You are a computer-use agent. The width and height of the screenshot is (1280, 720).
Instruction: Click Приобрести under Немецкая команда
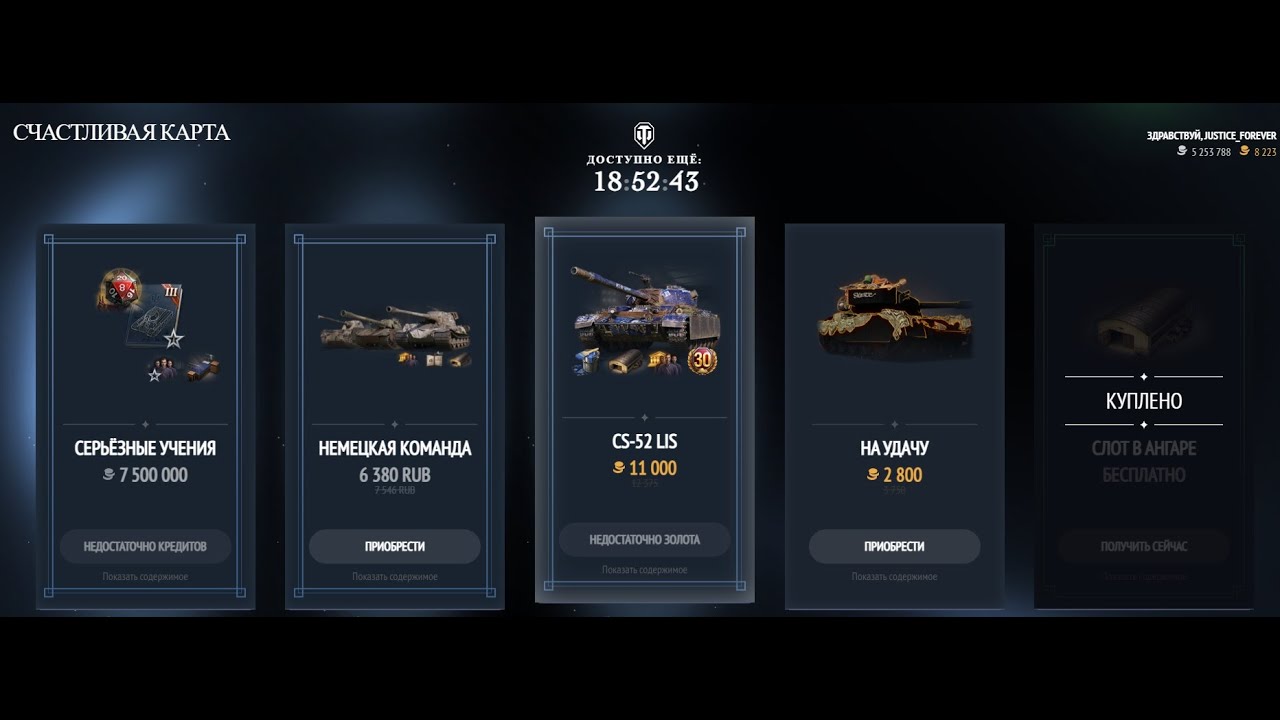(395, 546)
